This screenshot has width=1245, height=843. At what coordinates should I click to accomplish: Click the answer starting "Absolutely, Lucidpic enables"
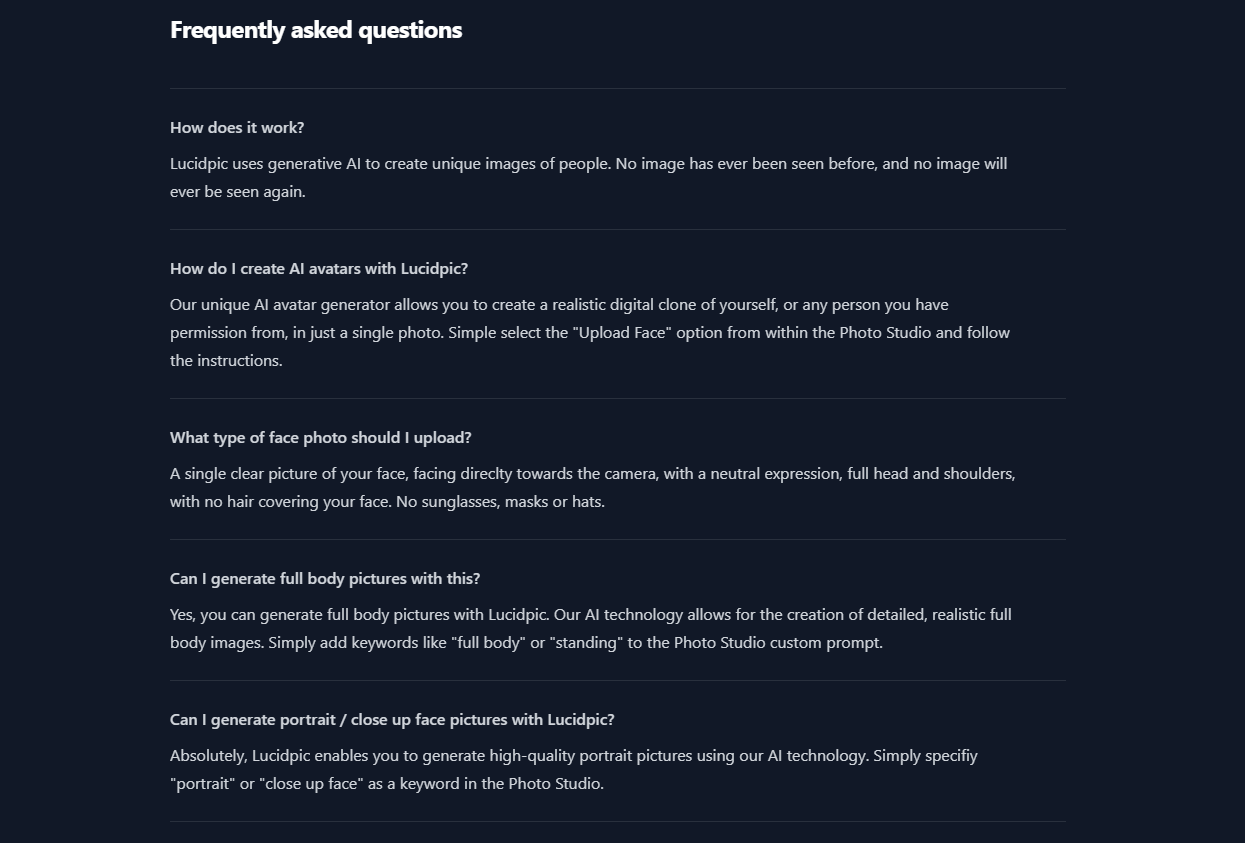click(x=574, y=770)
